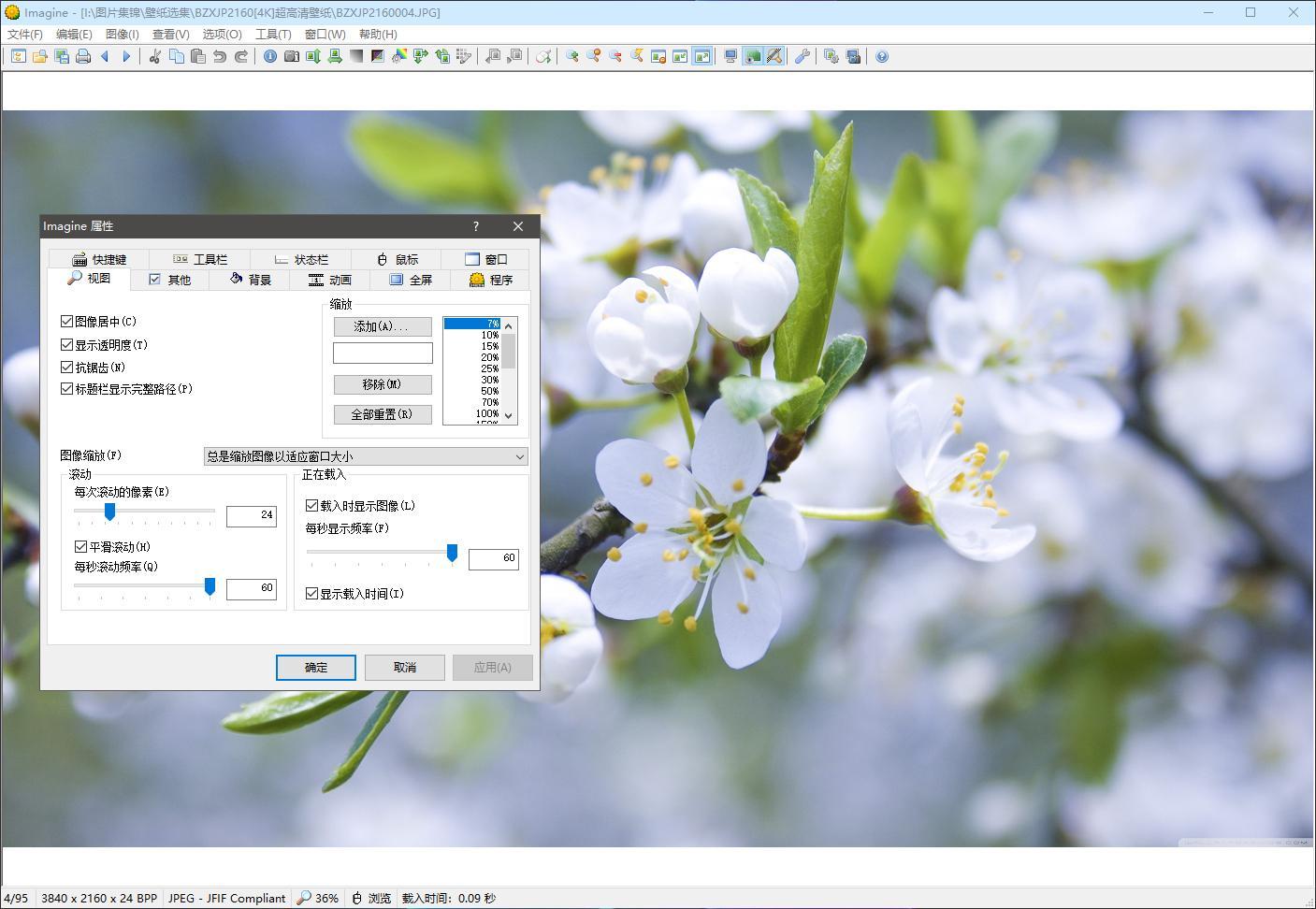1316x909 pixels.
Task: Click the Zoom in magnifier icon
Action: point(571,56)
